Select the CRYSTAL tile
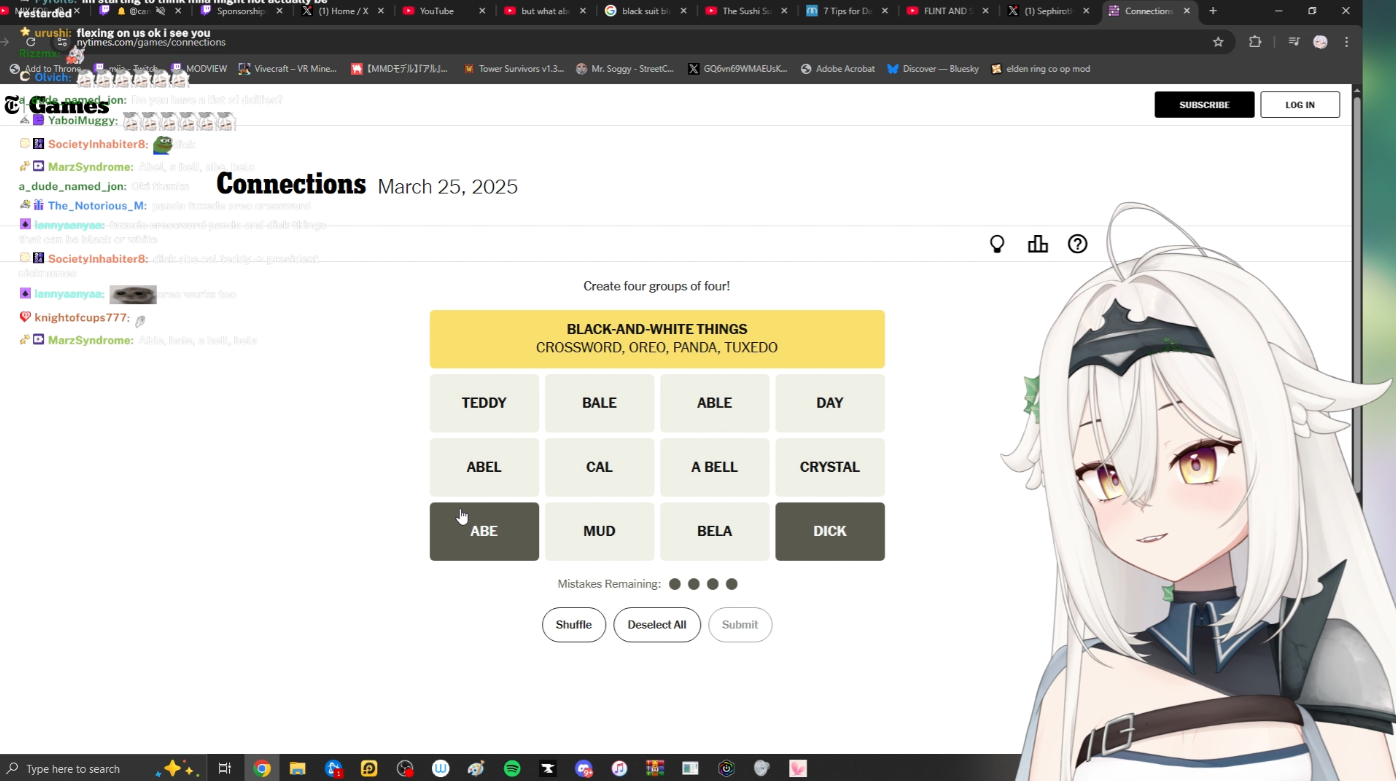The height and width of the screenshot is (781, 1396). [830, 467]
